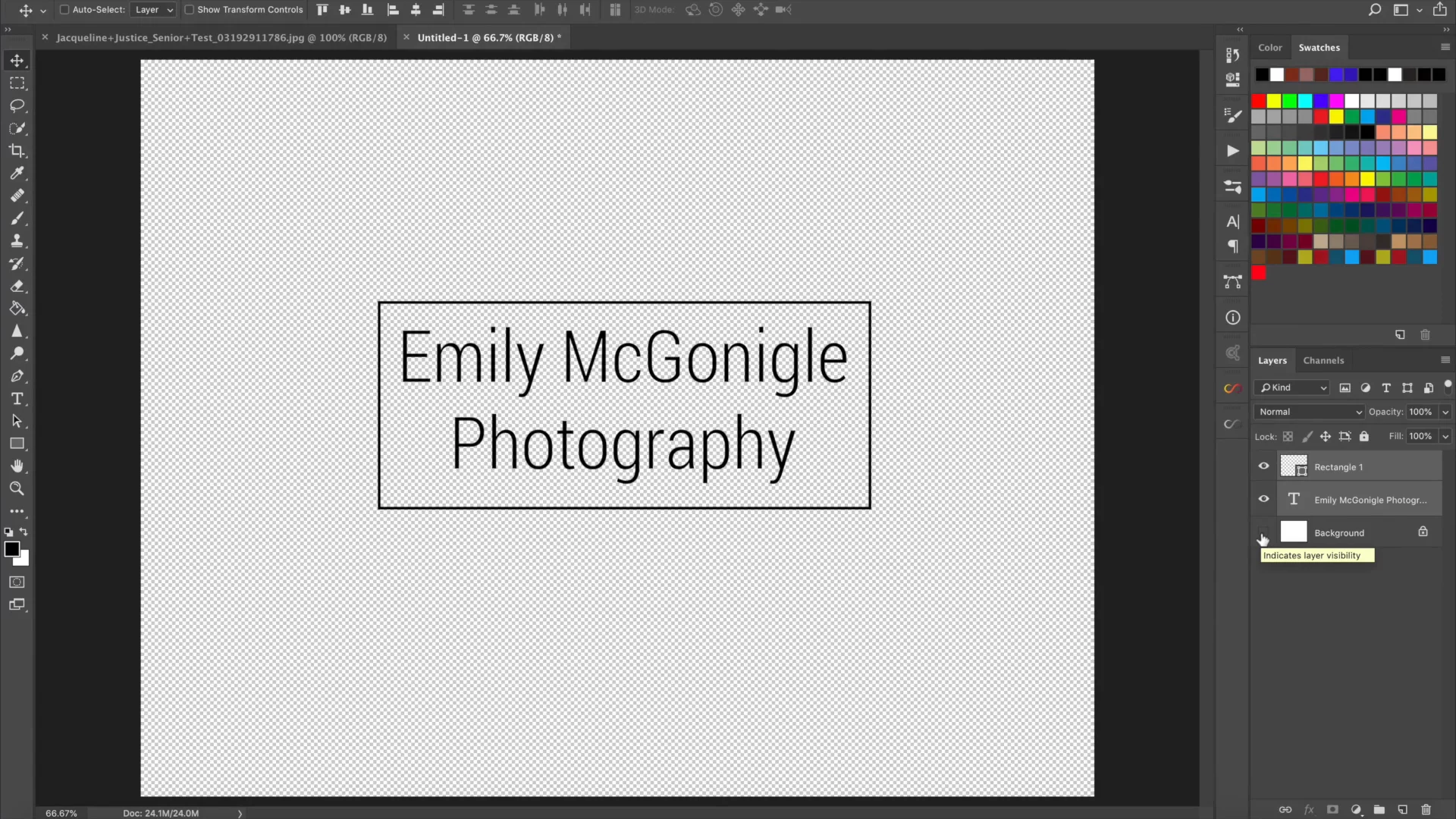
Task: Select the Dodge tool
Action: pos(17,353)
